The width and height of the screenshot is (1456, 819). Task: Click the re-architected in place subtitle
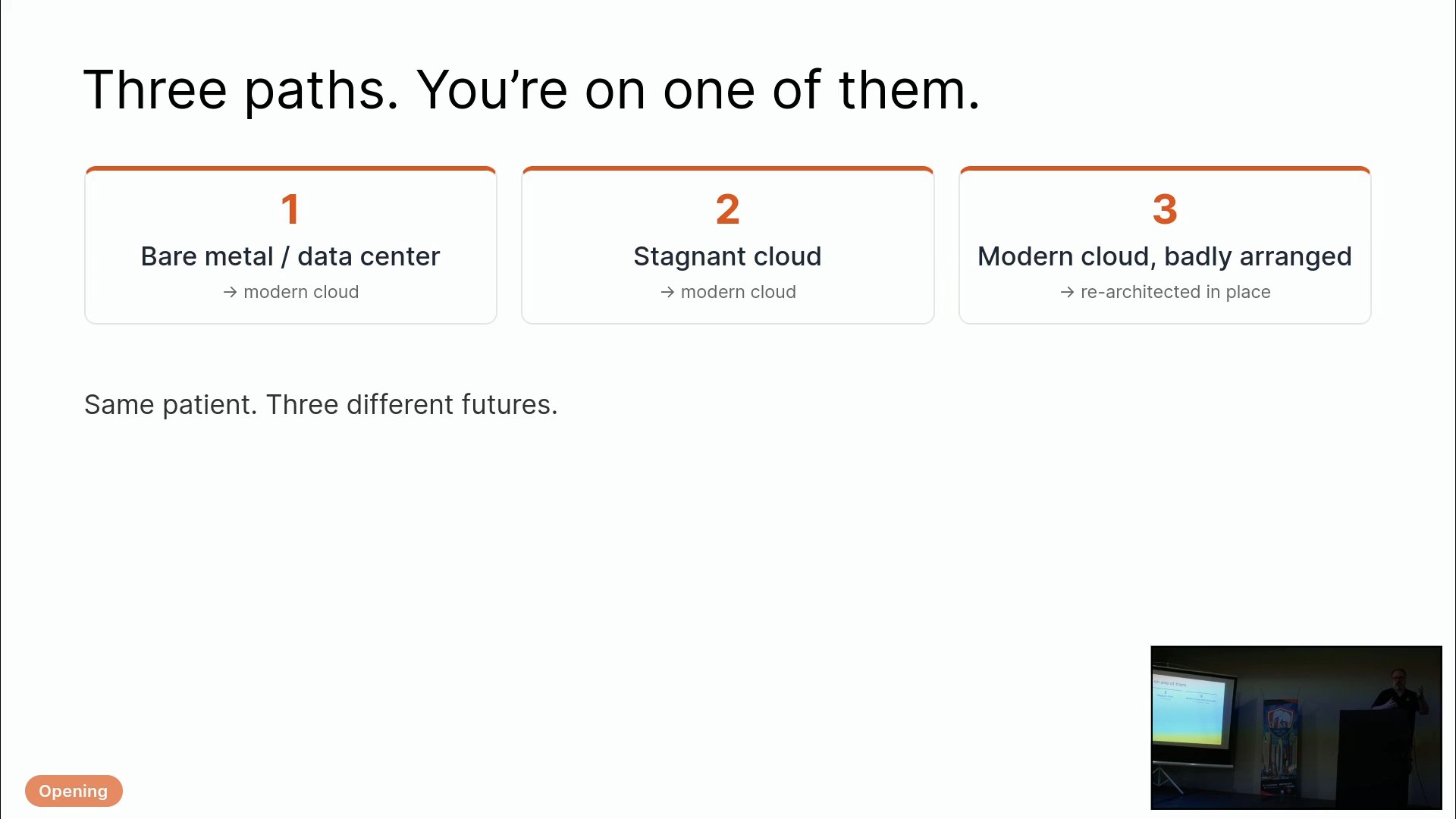[x=1175, y=292]
